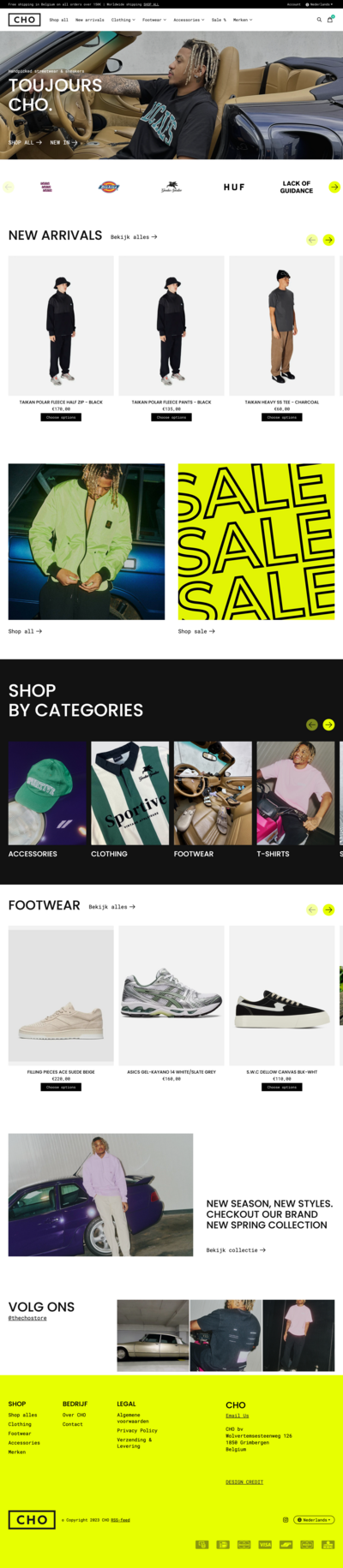Viewport: 343px width, 1568px height.
Task: Go to next New Arrivals slide
Action: [x=328, y=240]
